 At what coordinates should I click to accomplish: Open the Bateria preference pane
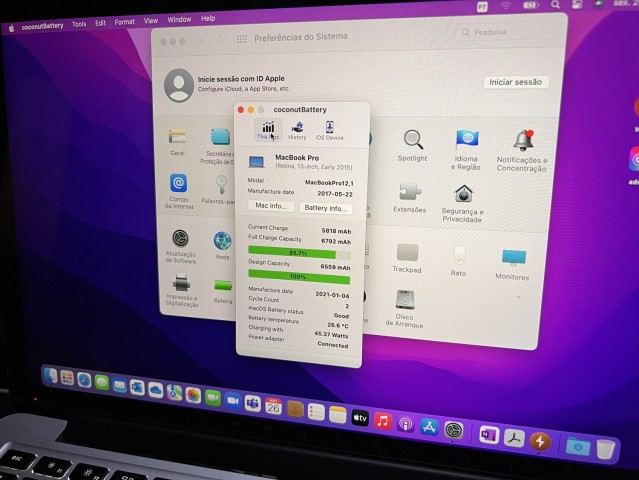click(223, 291)
